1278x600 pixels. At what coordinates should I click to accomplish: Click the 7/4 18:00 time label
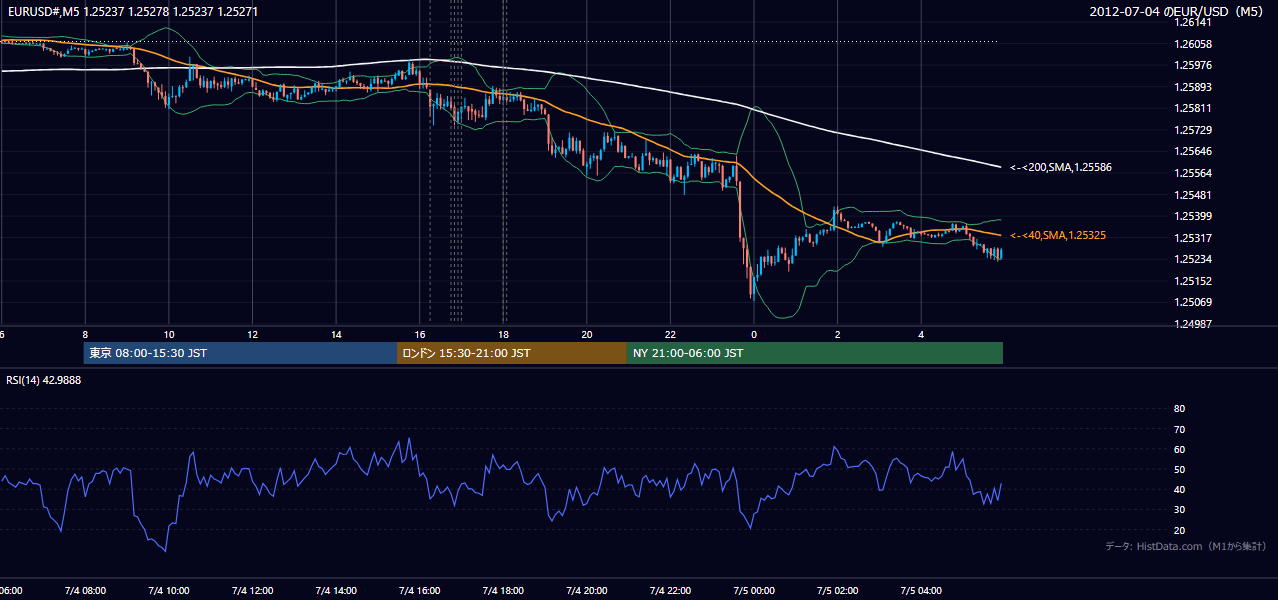[x=503, y=591]
